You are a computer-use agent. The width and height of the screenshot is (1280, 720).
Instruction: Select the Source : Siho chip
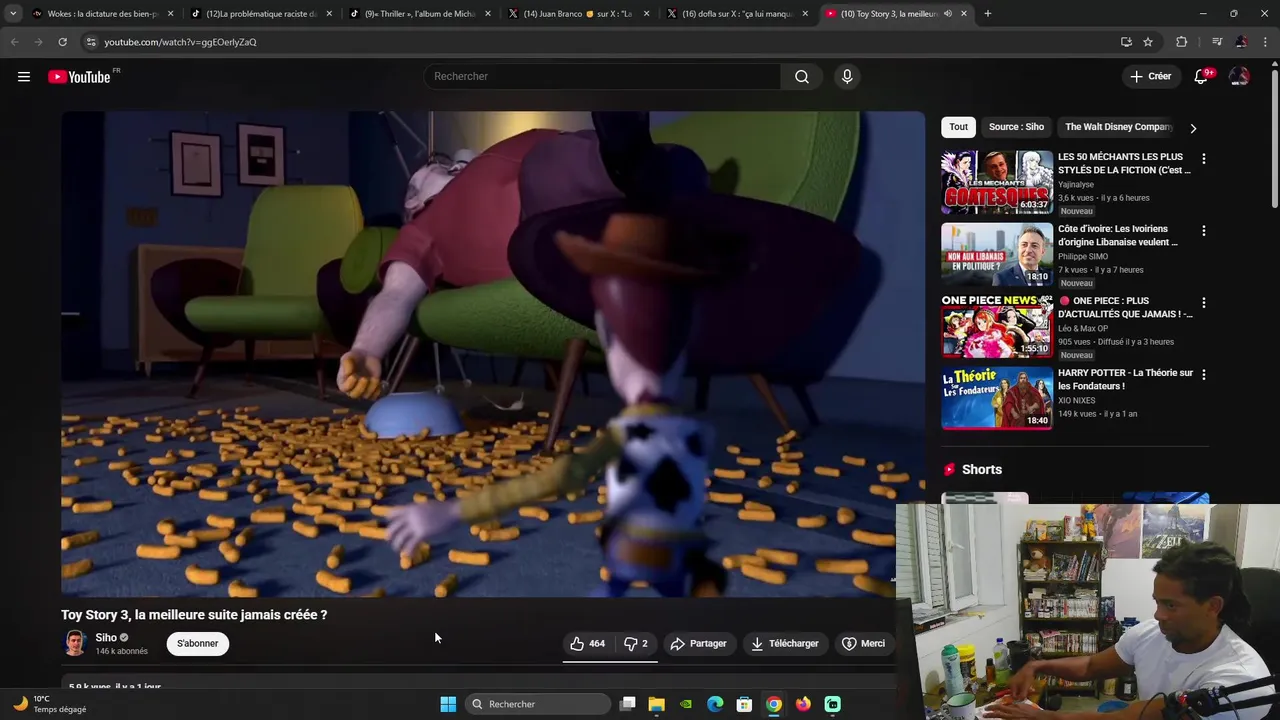[1016, 127]
